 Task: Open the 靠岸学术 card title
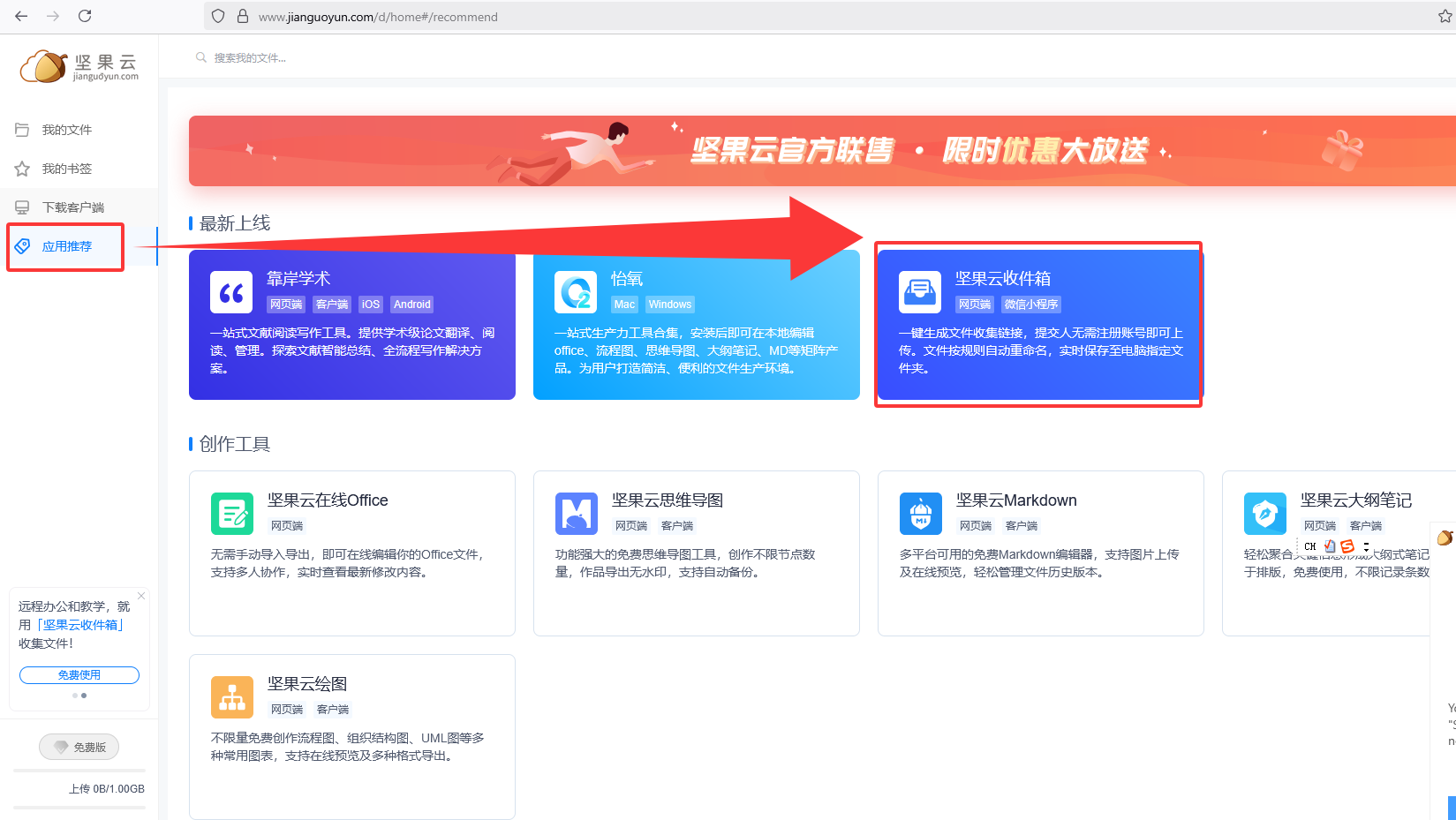298,279
